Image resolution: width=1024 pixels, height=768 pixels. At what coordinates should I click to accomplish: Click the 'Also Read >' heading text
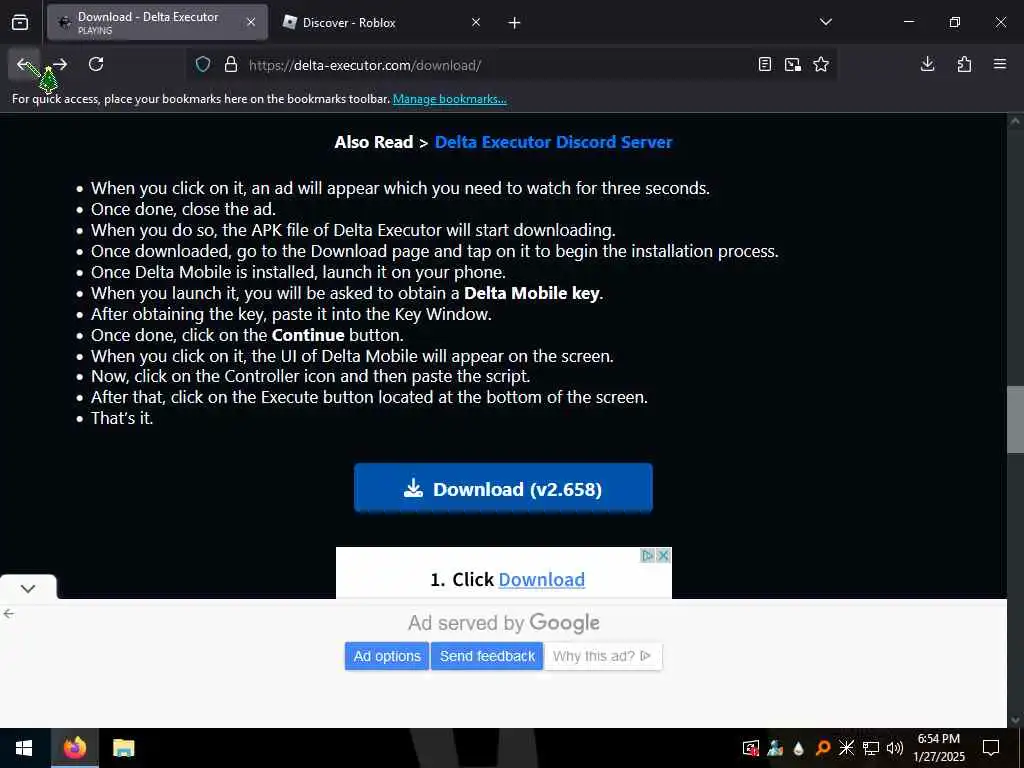click(x=381, y=142)
